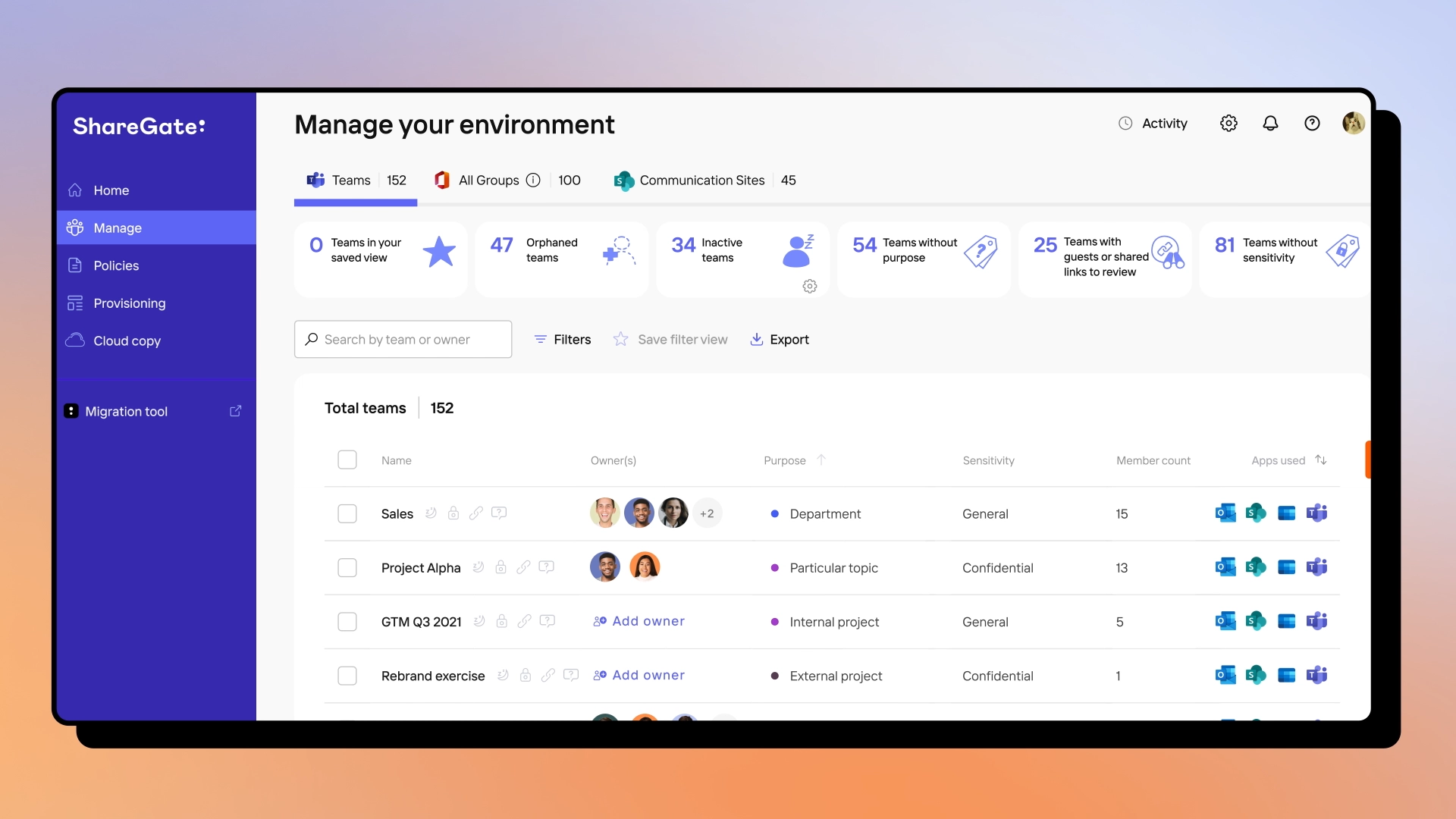
Task: Show +2 more owners for Sales
Action: click(x=707, y=513)
